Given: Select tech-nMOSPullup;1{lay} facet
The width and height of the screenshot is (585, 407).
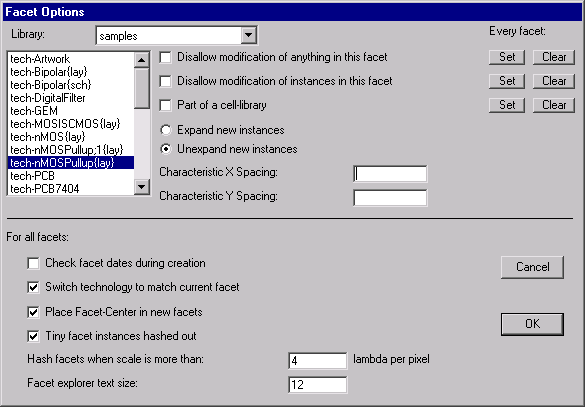Looking at the screenshot, I should 71,150.
